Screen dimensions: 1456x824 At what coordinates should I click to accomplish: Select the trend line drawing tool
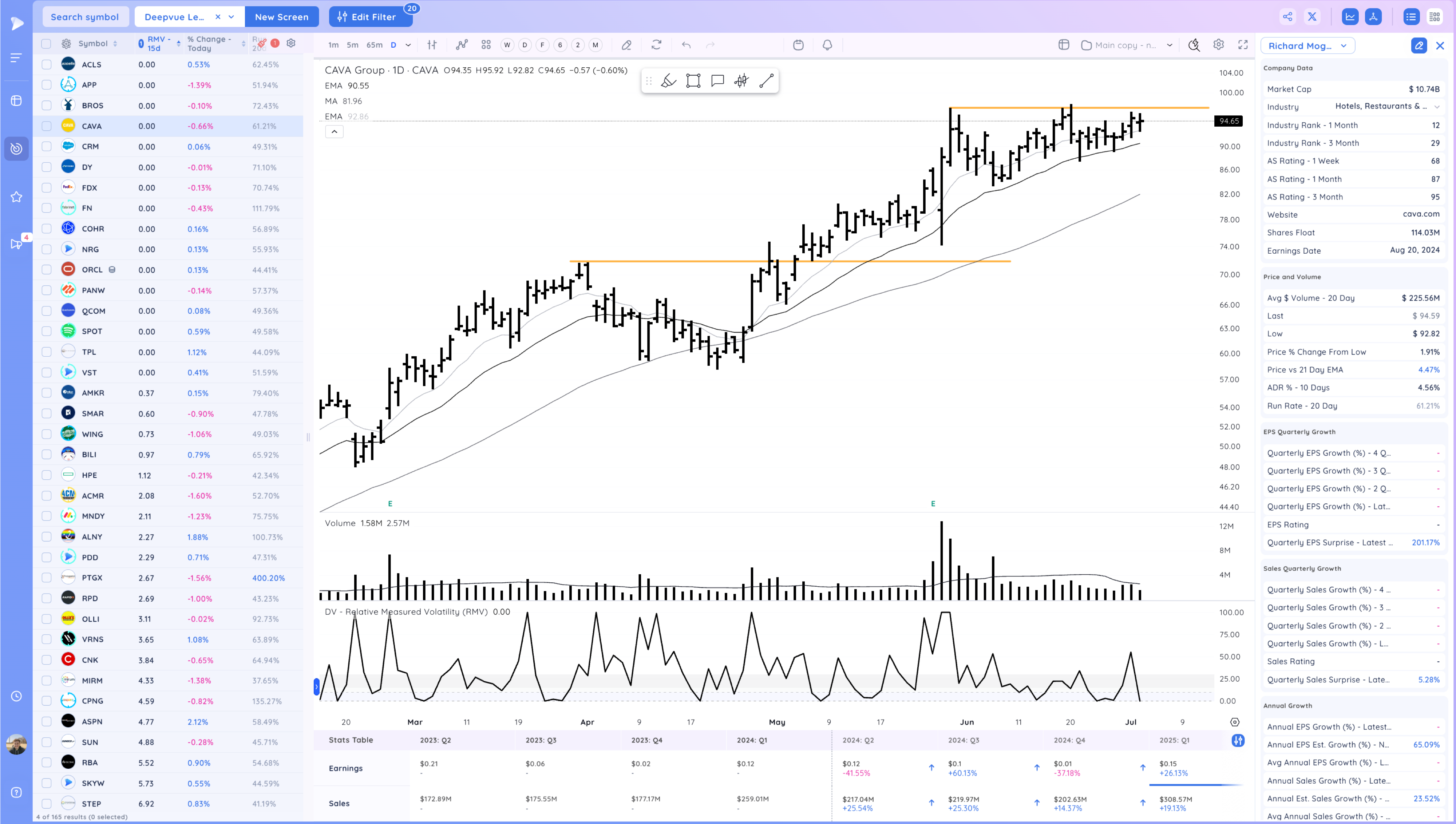(766, 81)
